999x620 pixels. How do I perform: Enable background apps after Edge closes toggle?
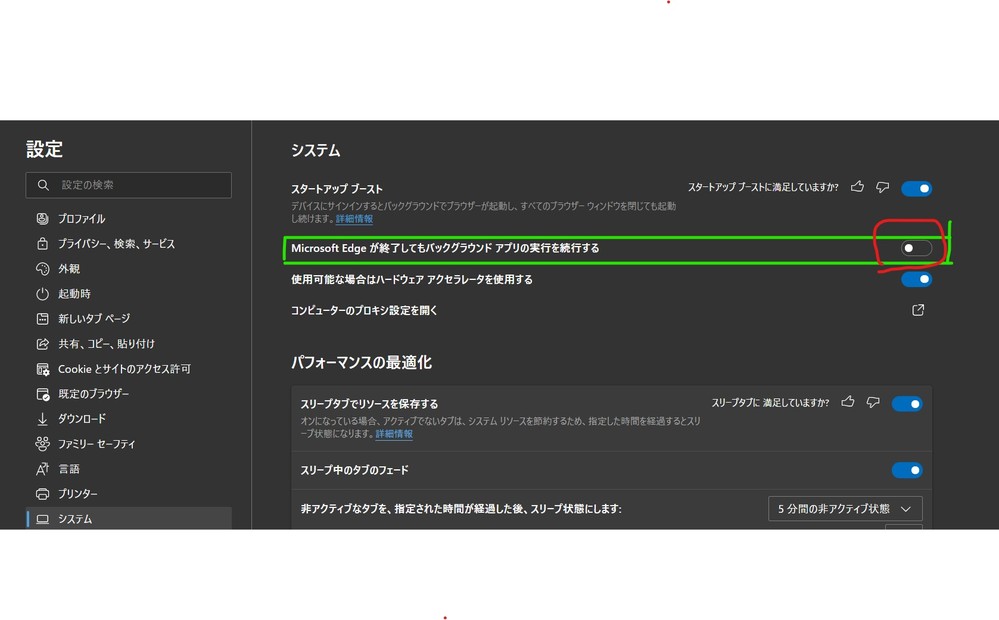[x=916, y=248]
